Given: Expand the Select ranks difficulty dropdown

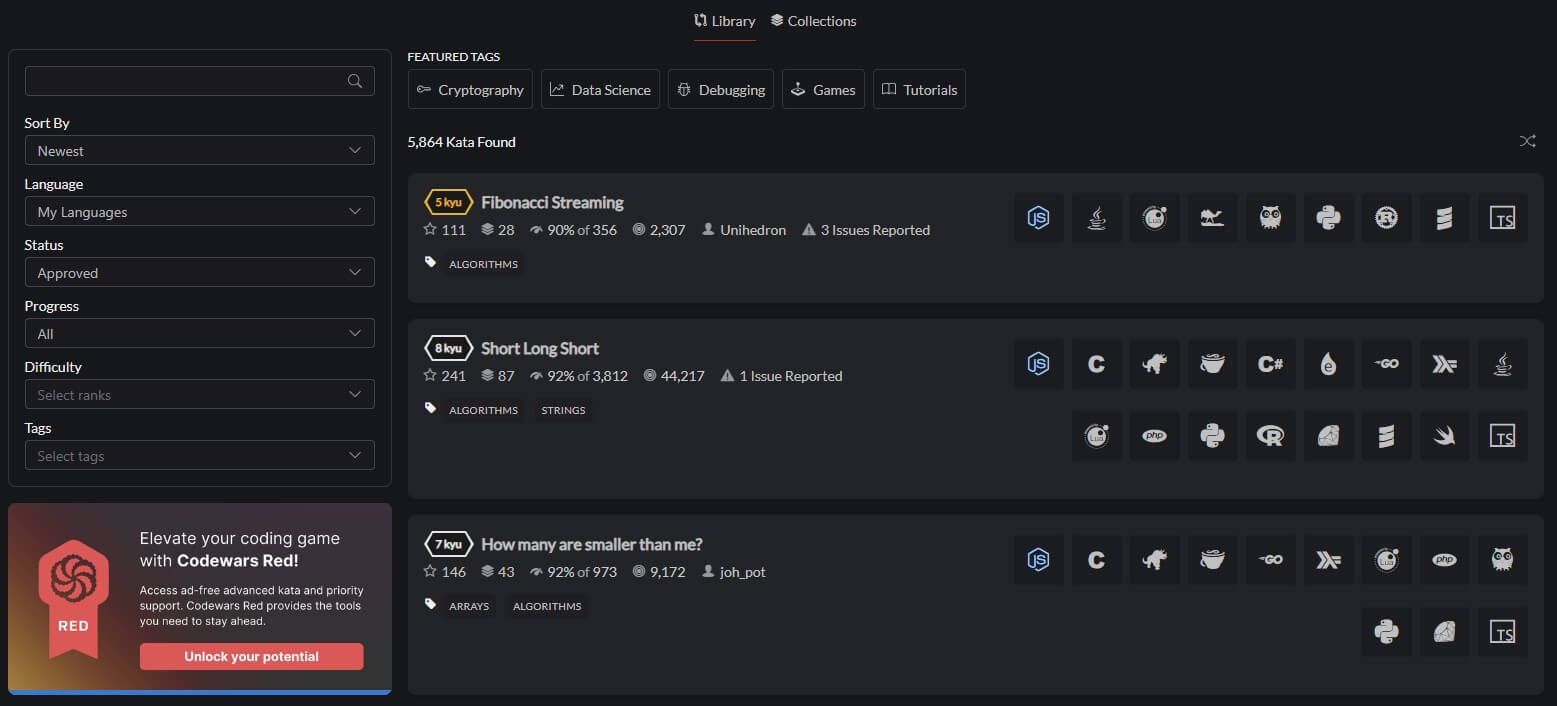Looking at the screenshot, I should [199, 394].
